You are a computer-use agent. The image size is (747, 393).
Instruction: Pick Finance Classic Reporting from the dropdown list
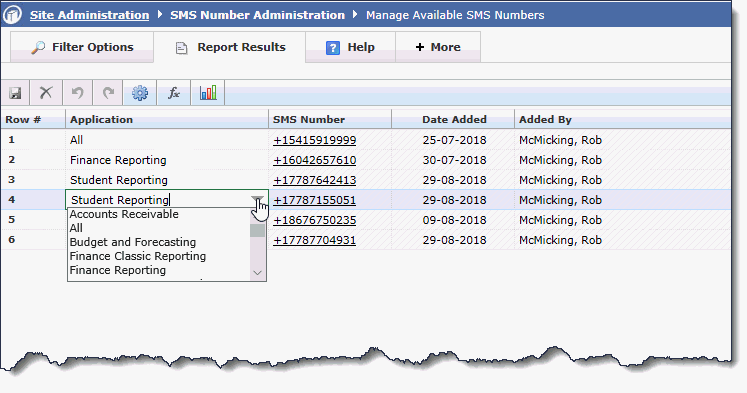[x=138, y=256]
